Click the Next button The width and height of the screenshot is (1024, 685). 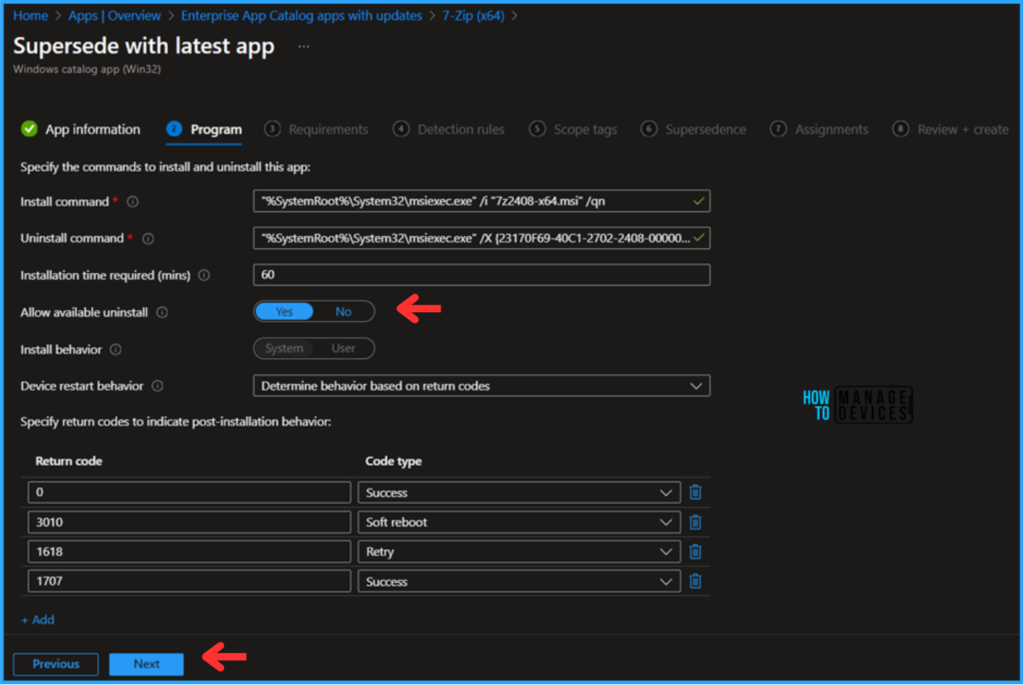(x=146, y=664)
